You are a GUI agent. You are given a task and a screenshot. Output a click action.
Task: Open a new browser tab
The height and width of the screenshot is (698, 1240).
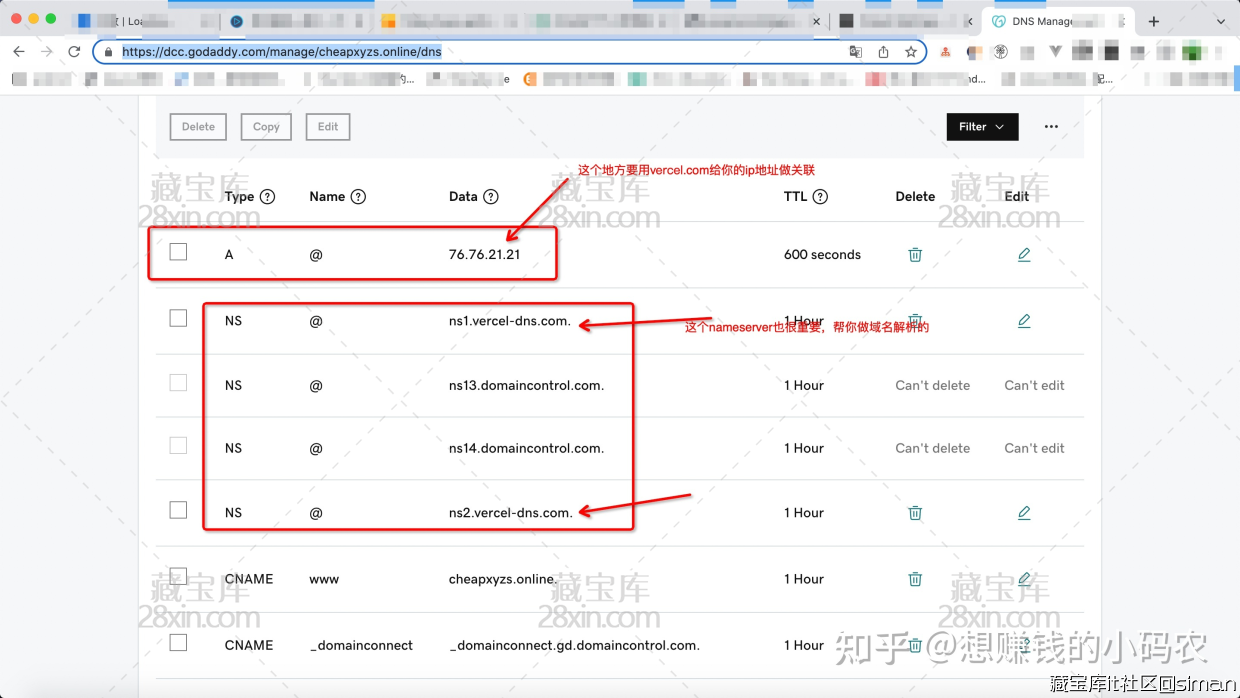[1153, 21]
